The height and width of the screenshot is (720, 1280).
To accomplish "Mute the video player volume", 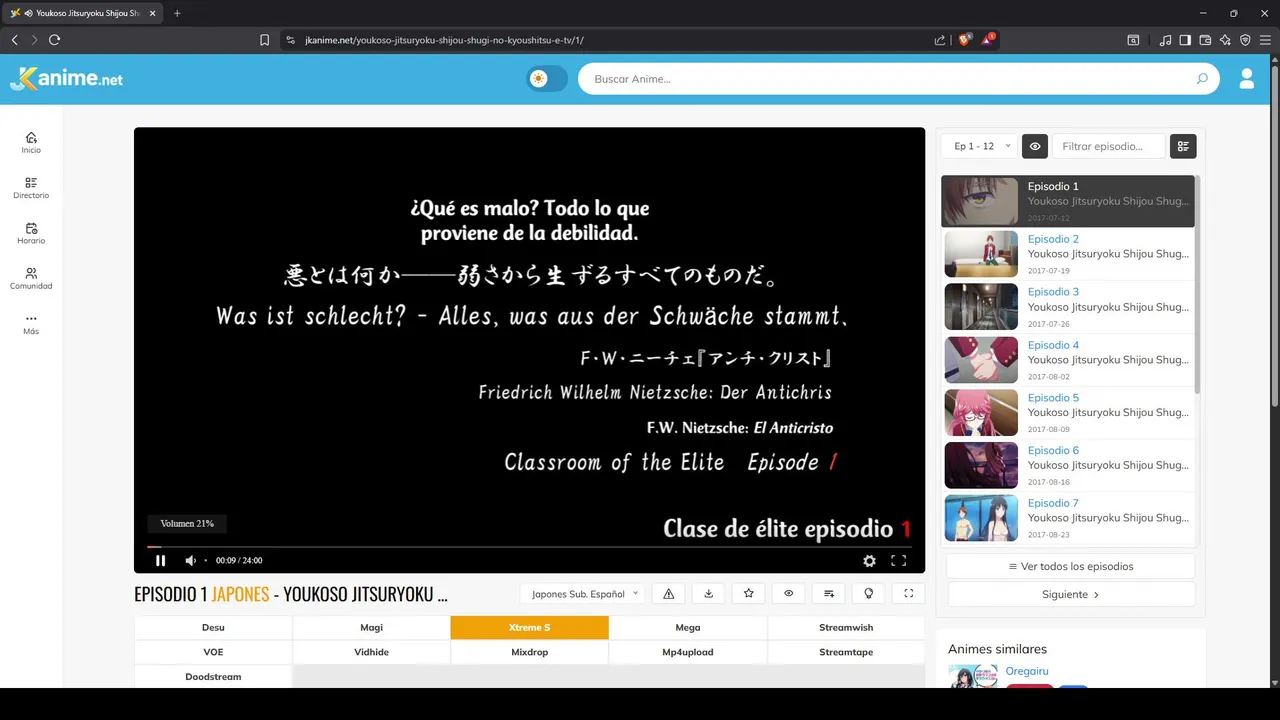I will pyautogui.click(x=190, y=561).
